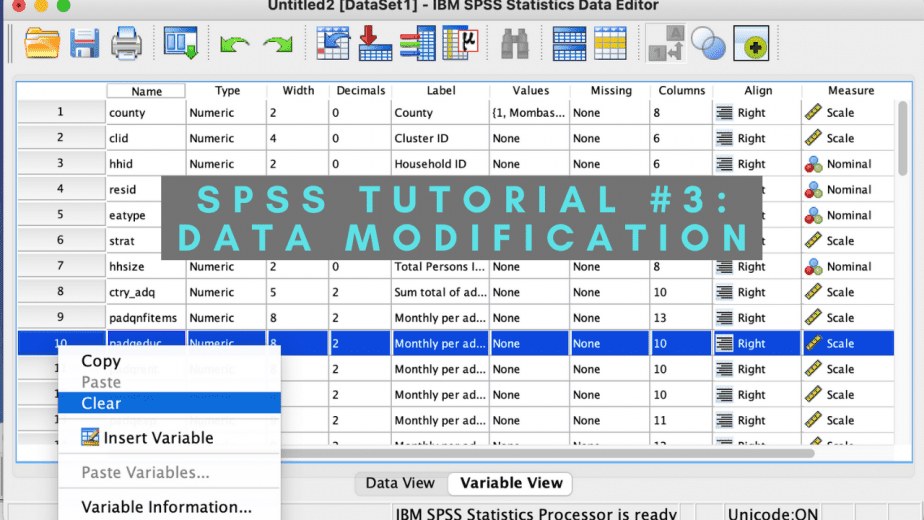Click the vertical scrollbar thumb
This screenshot has height=520, width=924.
[x=902, y=138]
